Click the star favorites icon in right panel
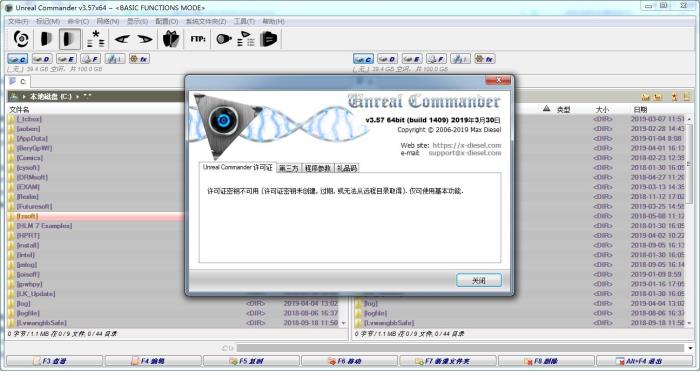This screenshot has width=700, height=371. pyautogui.click(x=675, y=97)
